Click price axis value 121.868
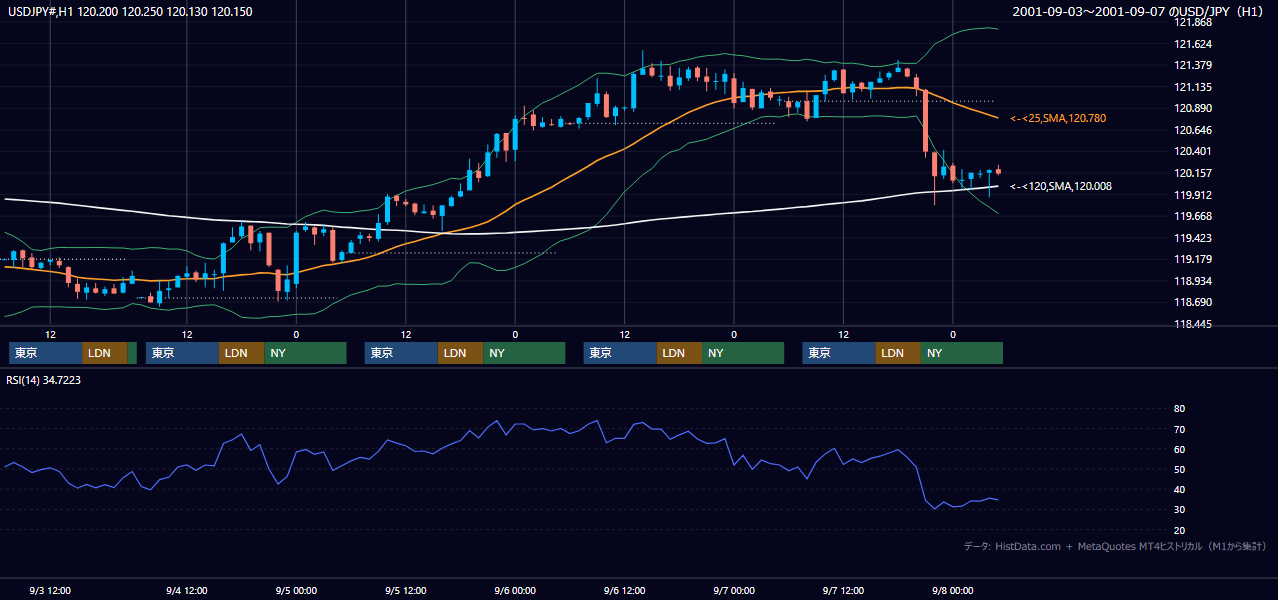 [1192, 22]
